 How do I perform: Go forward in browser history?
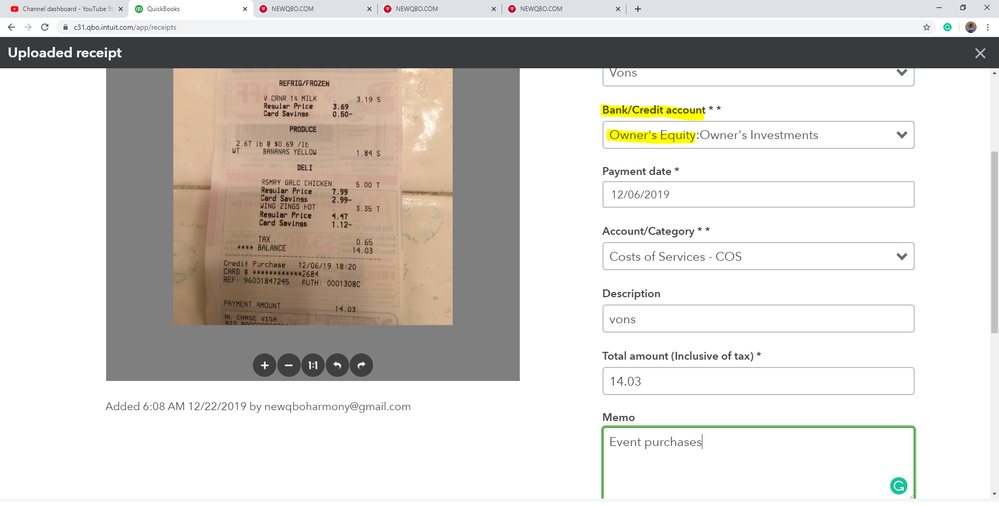point(27,27)
